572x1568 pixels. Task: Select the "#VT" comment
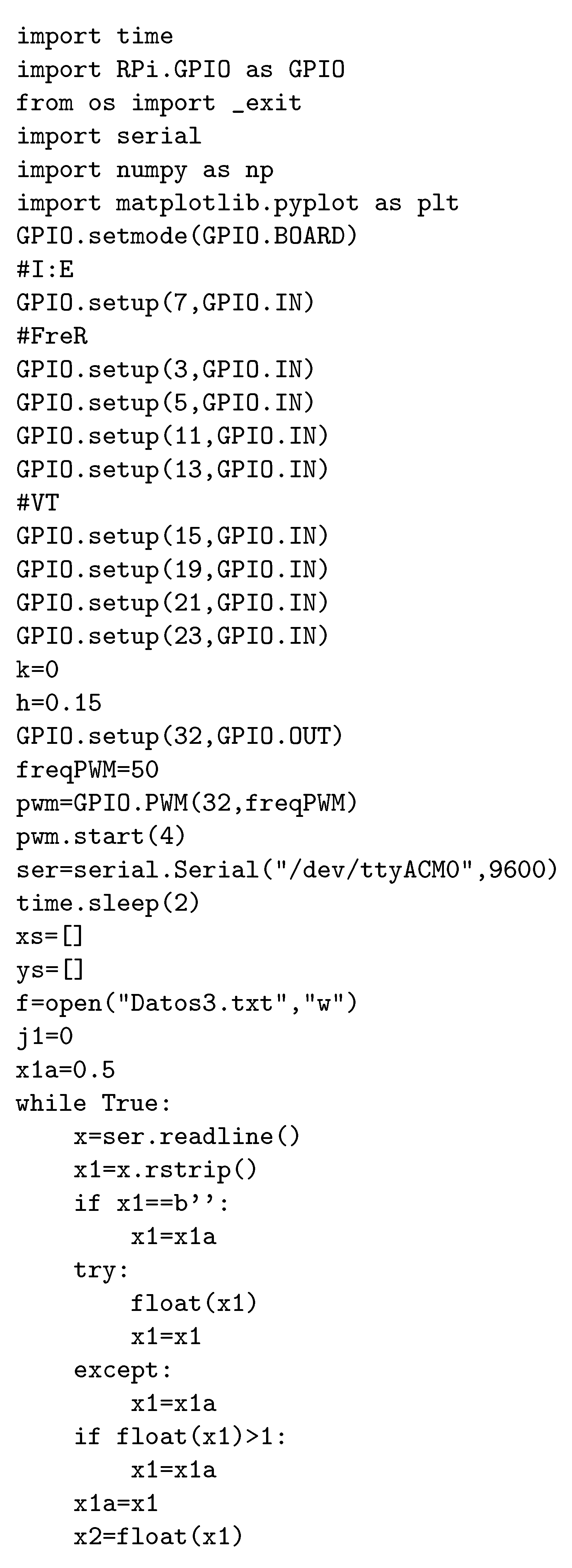coord(38,503)
